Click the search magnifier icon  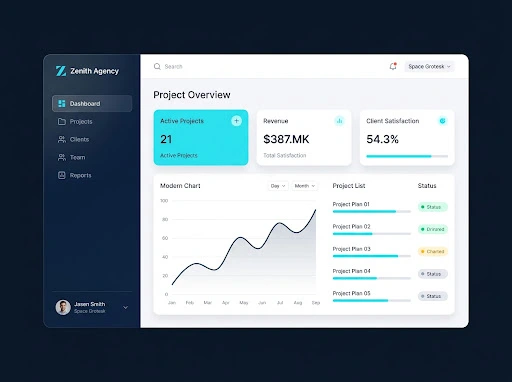pyautogui.click(x=157, y=67)
